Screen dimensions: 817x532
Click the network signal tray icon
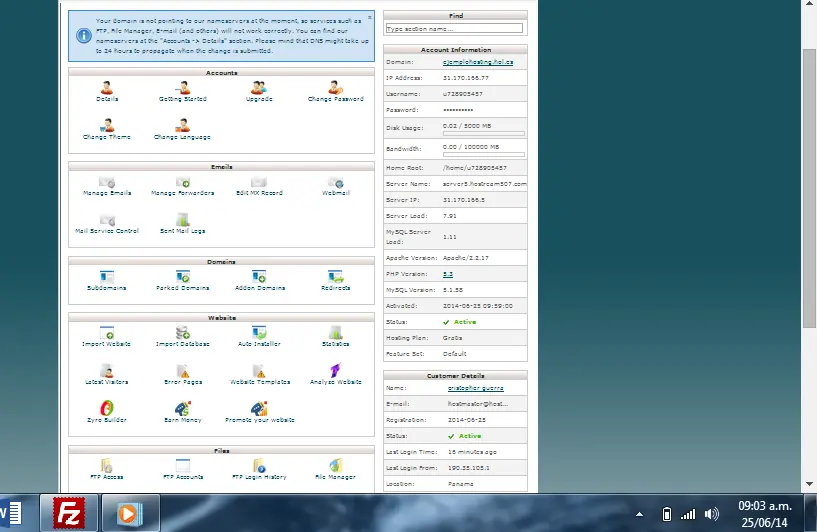(x=688, y=514)
